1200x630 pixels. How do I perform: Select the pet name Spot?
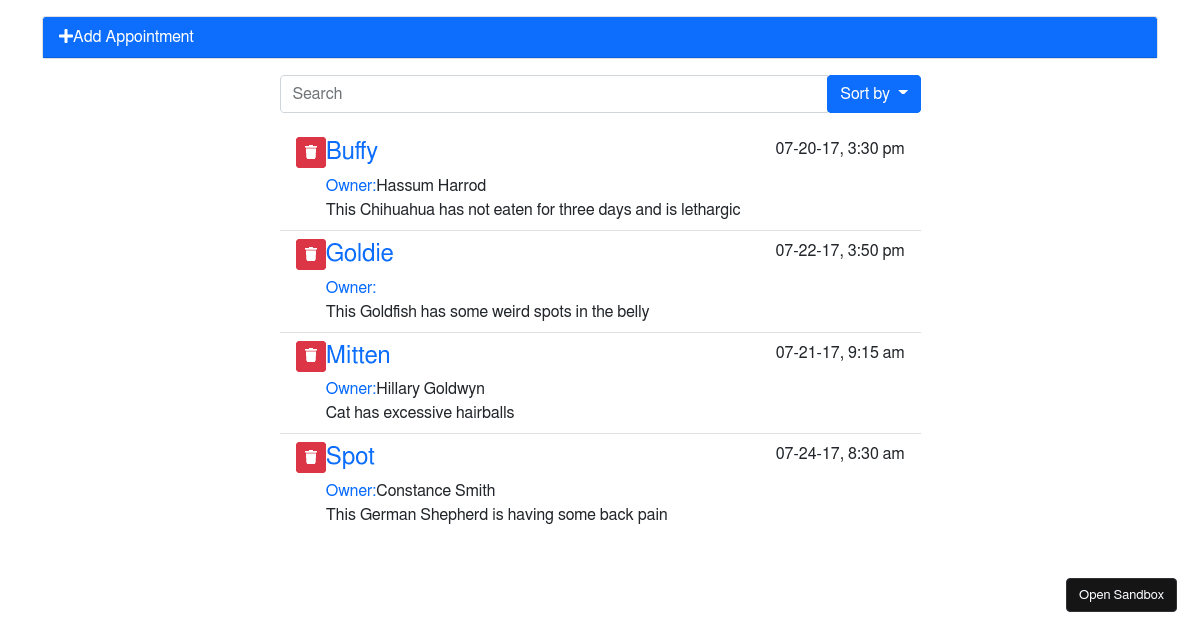[x=350, y=456]
